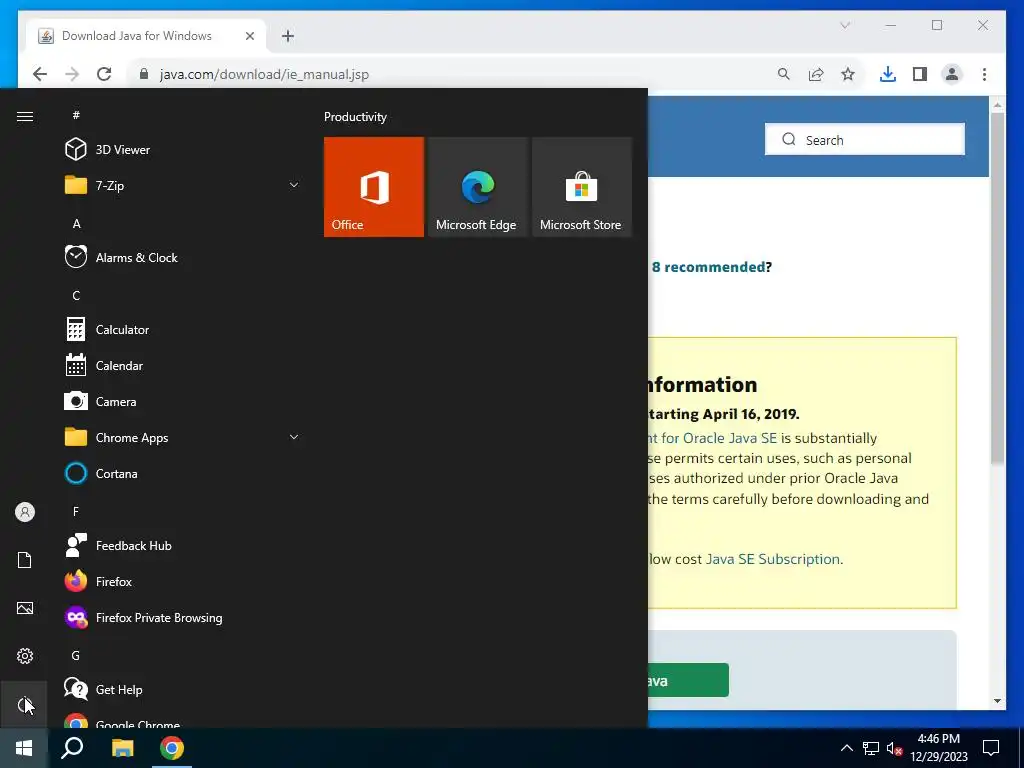Open the 7-Zip folder entry
1024x768 pixels.
coord(183,185)
